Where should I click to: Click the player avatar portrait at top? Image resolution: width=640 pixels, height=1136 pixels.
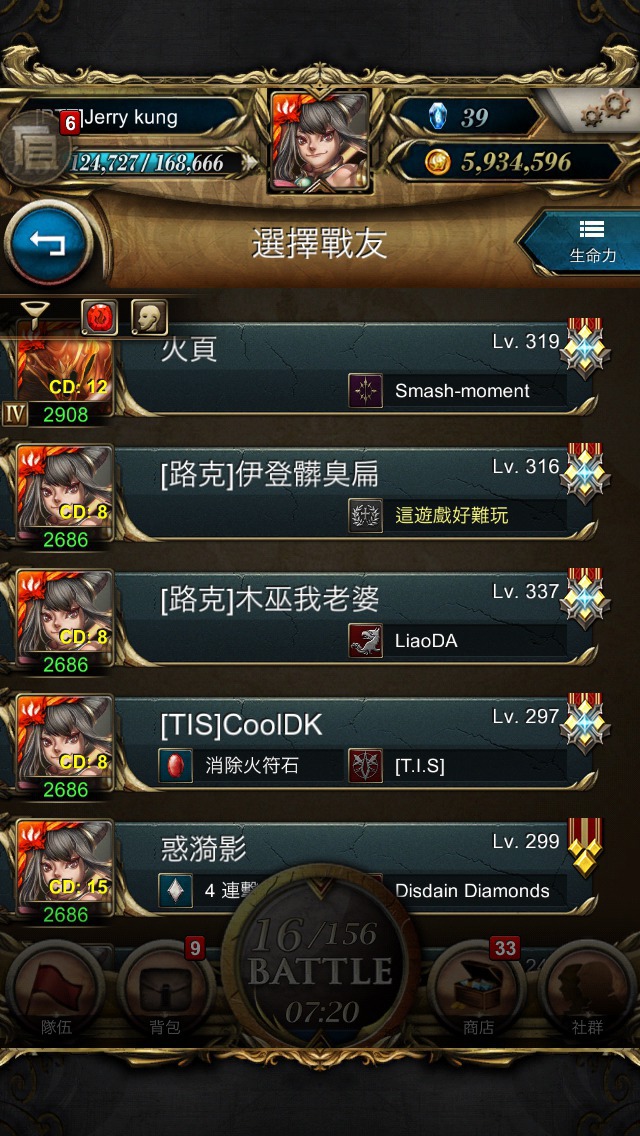tap(320, 142)
